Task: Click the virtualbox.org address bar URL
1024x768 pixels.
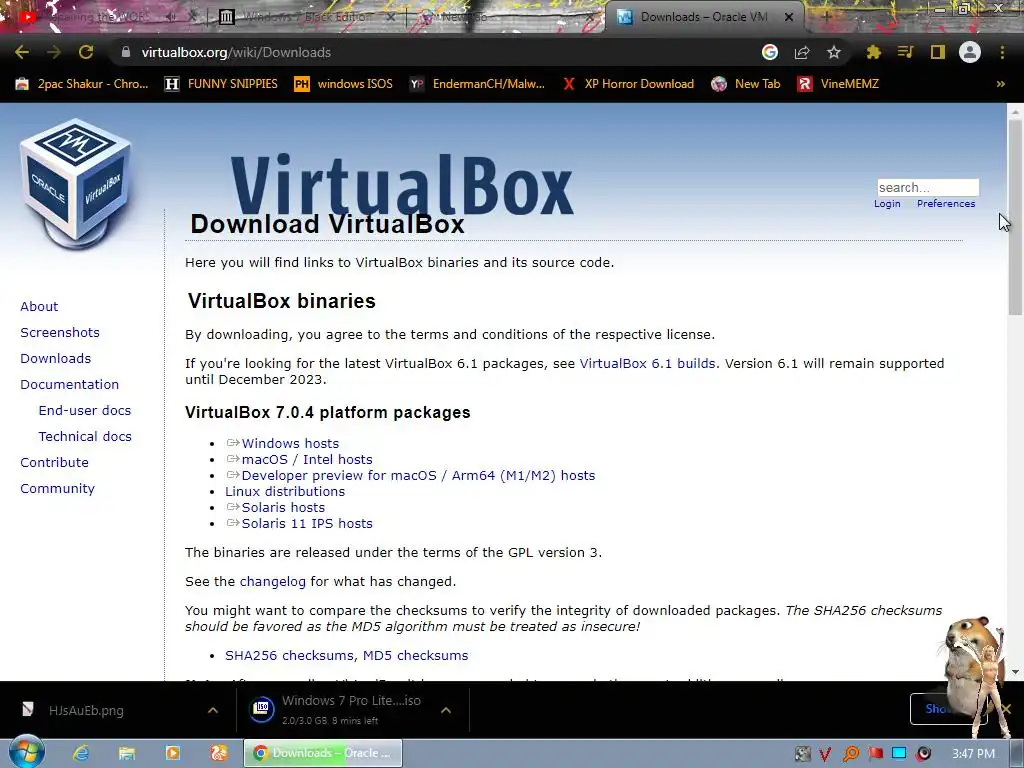Action: pyautogui.click(x=236, y=52)
